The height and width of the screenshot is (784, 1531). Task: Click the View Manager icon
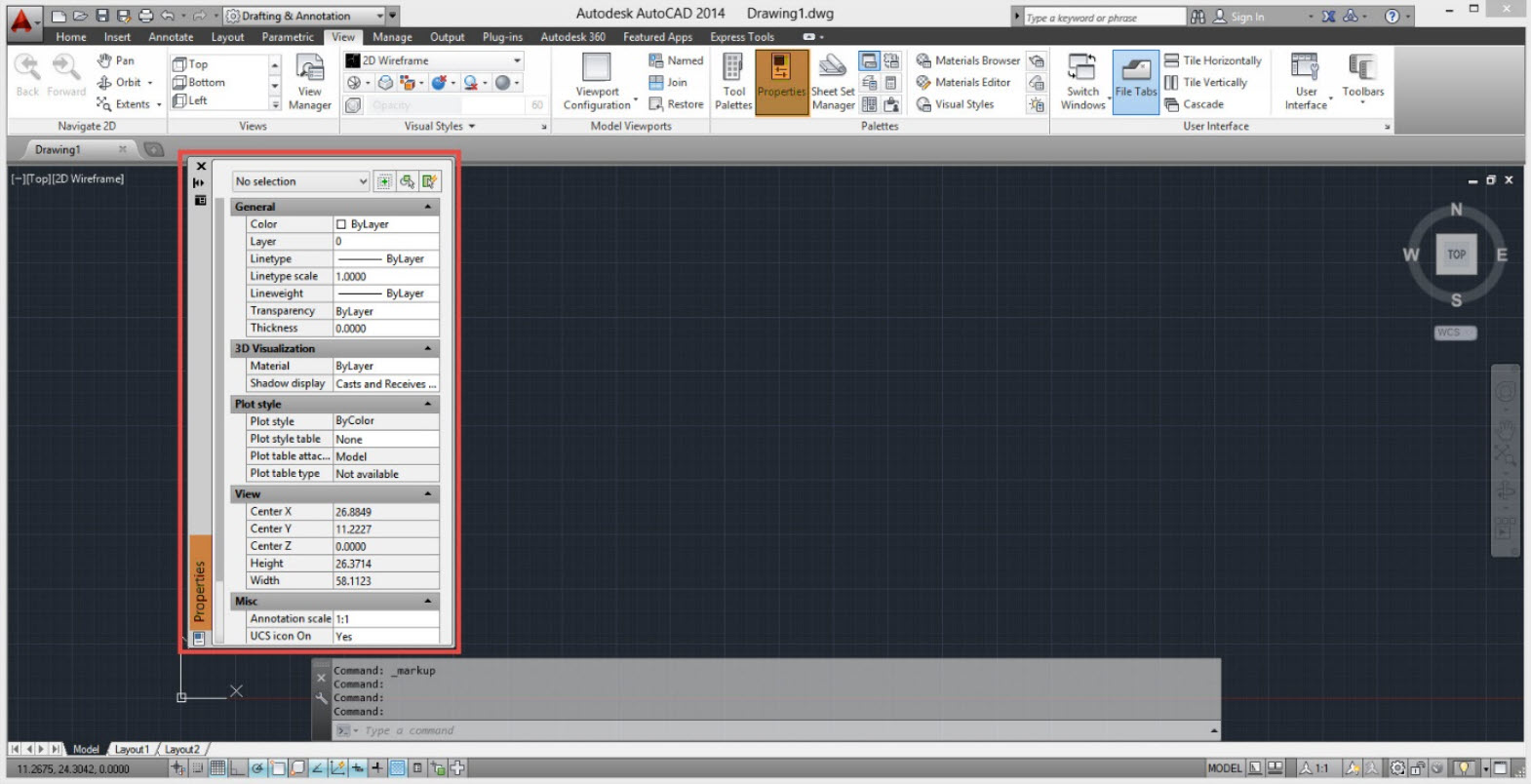[x=310, y=82]
